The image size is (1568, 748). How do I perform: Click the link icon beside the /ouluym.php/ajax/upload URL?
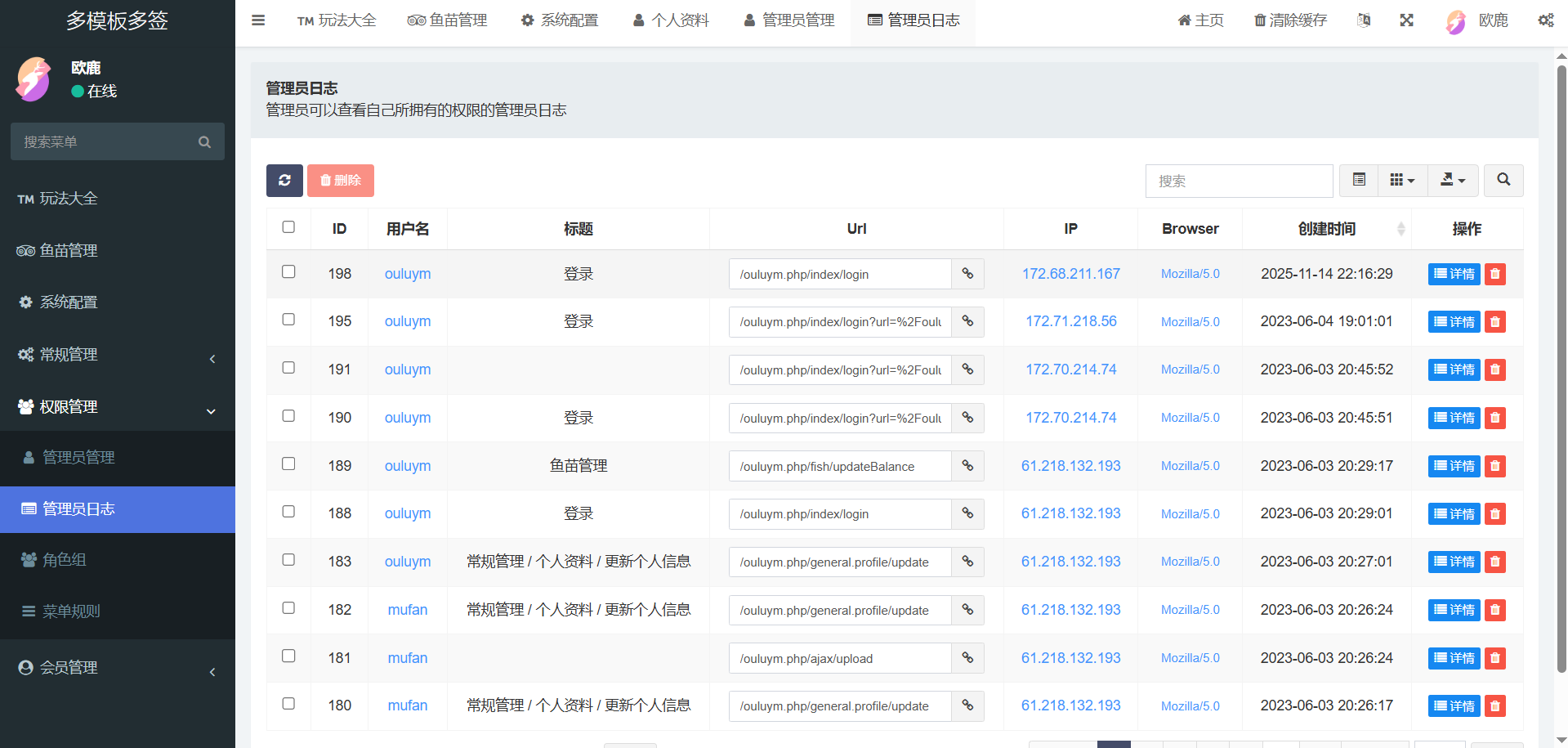tap(967, 658)
